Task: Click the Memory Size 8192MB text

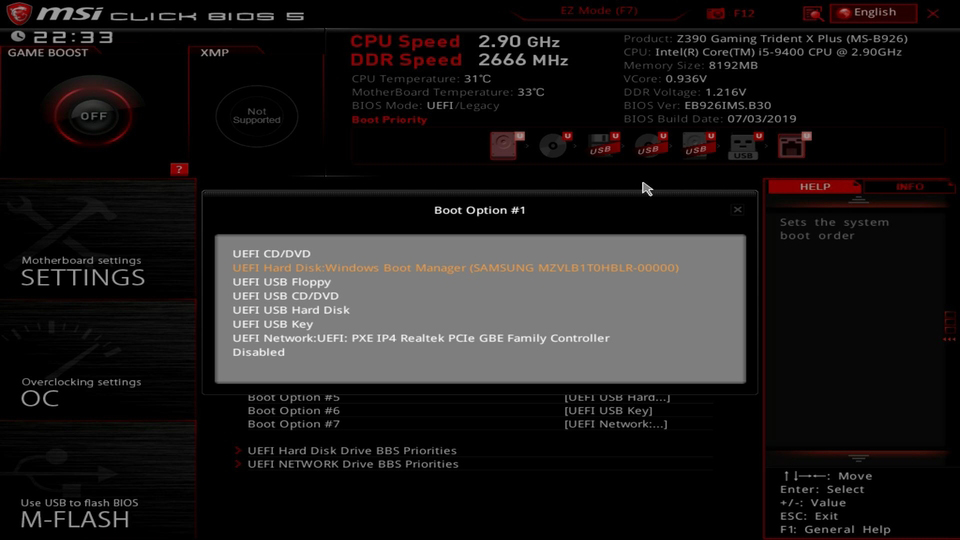Action: click(691, 66)
